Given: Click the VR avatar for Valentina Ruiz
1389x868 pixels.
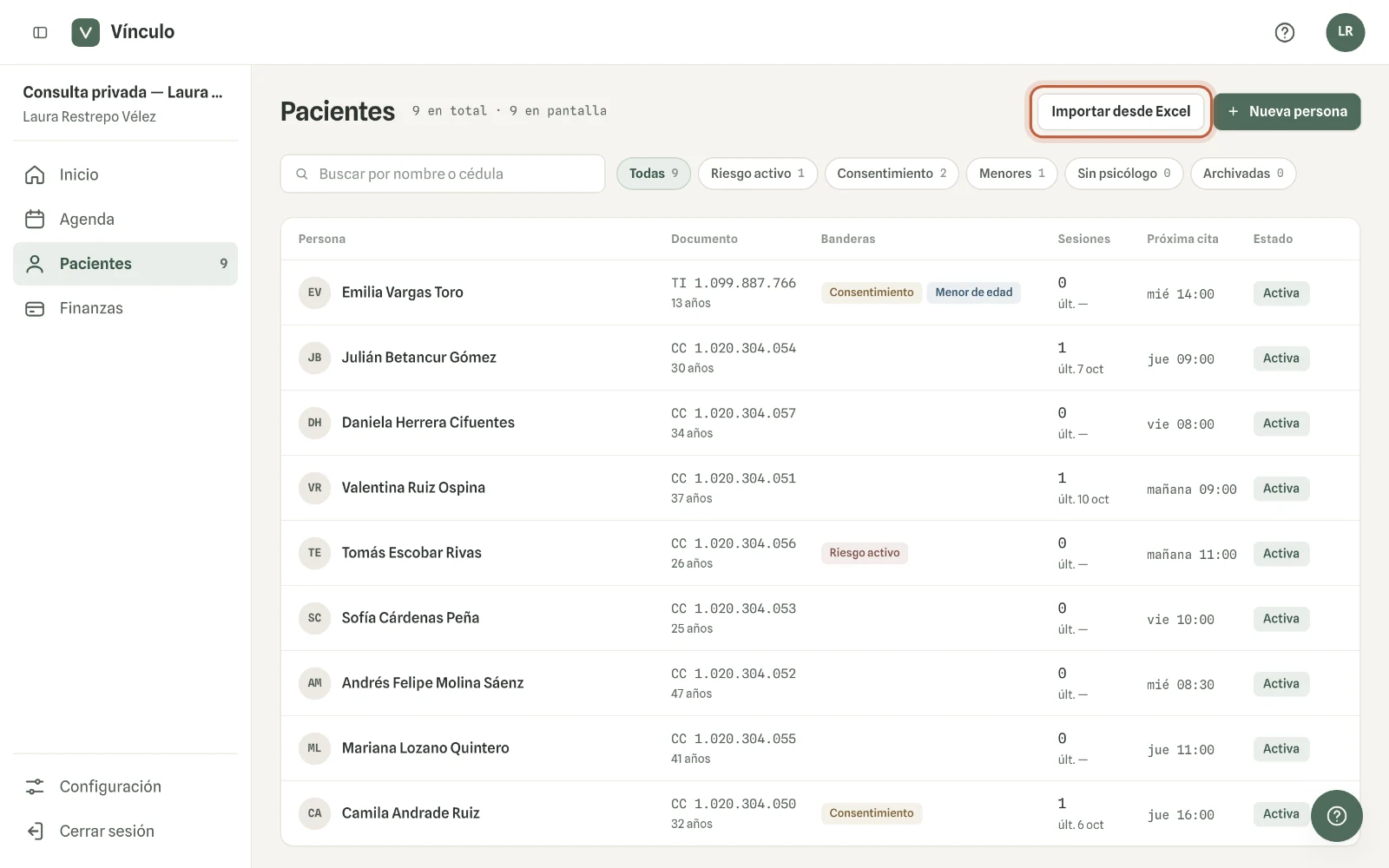Looking at the screenshot, I should (314, 488).
